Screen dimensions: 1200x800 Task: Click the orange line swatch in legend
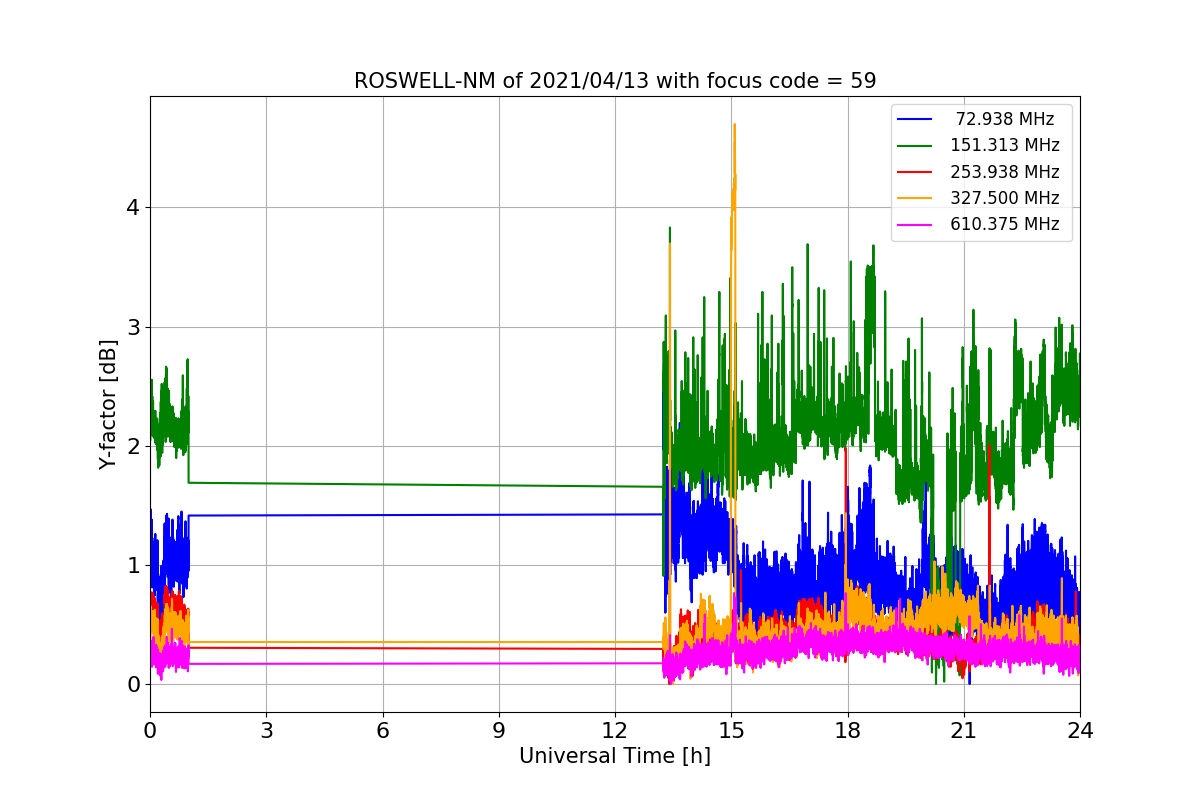[x=915, y=198]
